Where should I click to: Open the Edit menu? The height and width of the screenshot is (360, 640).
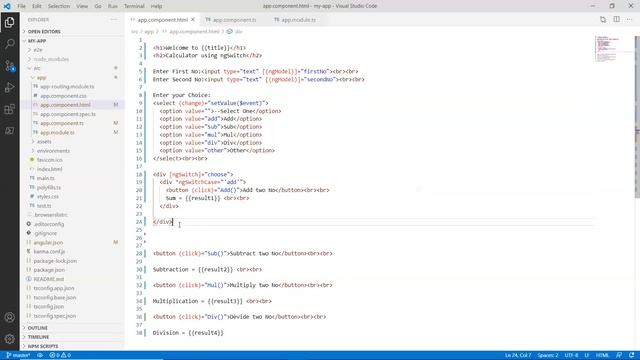coord(37,6)
